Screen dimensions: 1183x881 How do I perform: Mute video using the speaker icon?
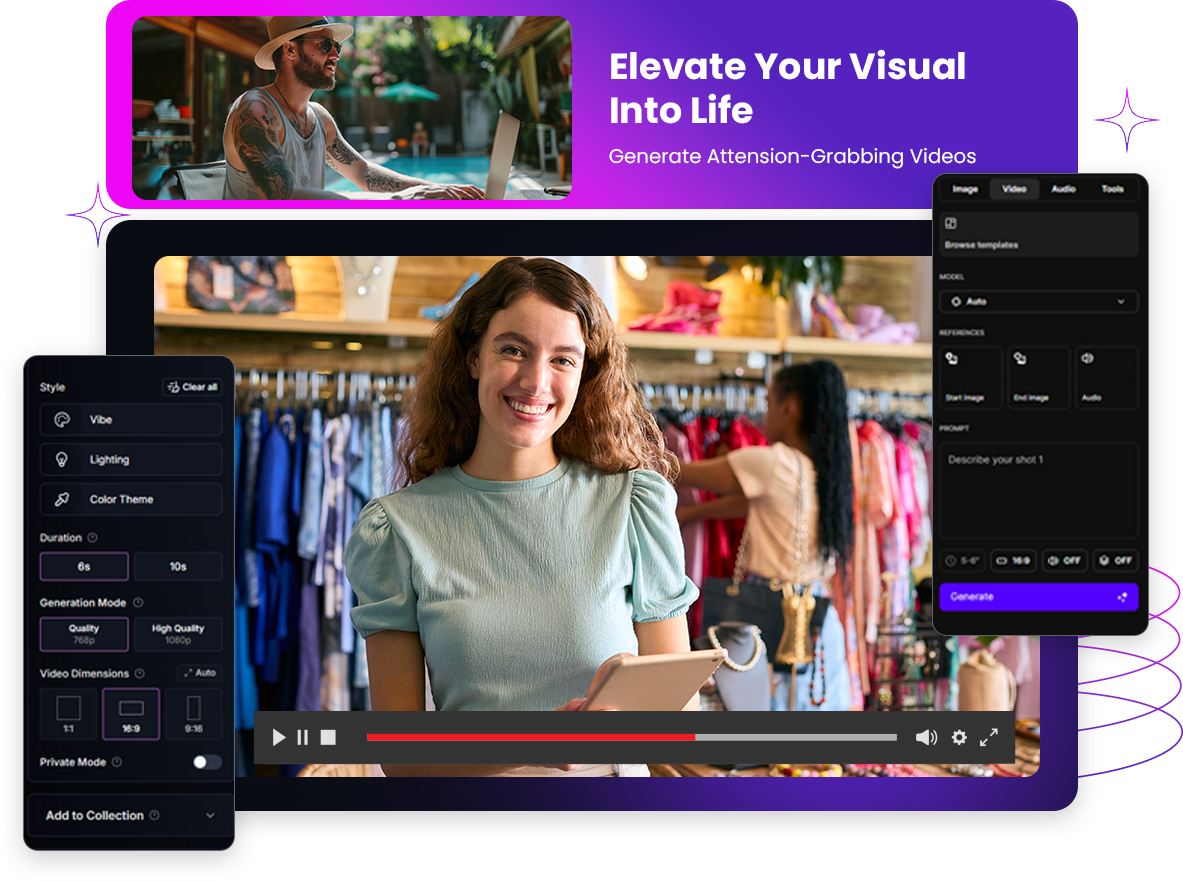click(x=926, y=738)
